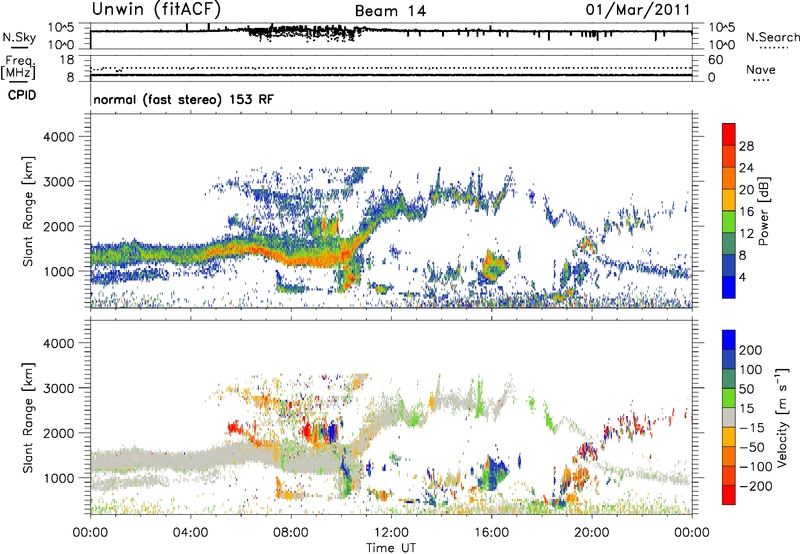Click the power panel's "2000" range tick
800x554 pixels.
tap(59, 226)
